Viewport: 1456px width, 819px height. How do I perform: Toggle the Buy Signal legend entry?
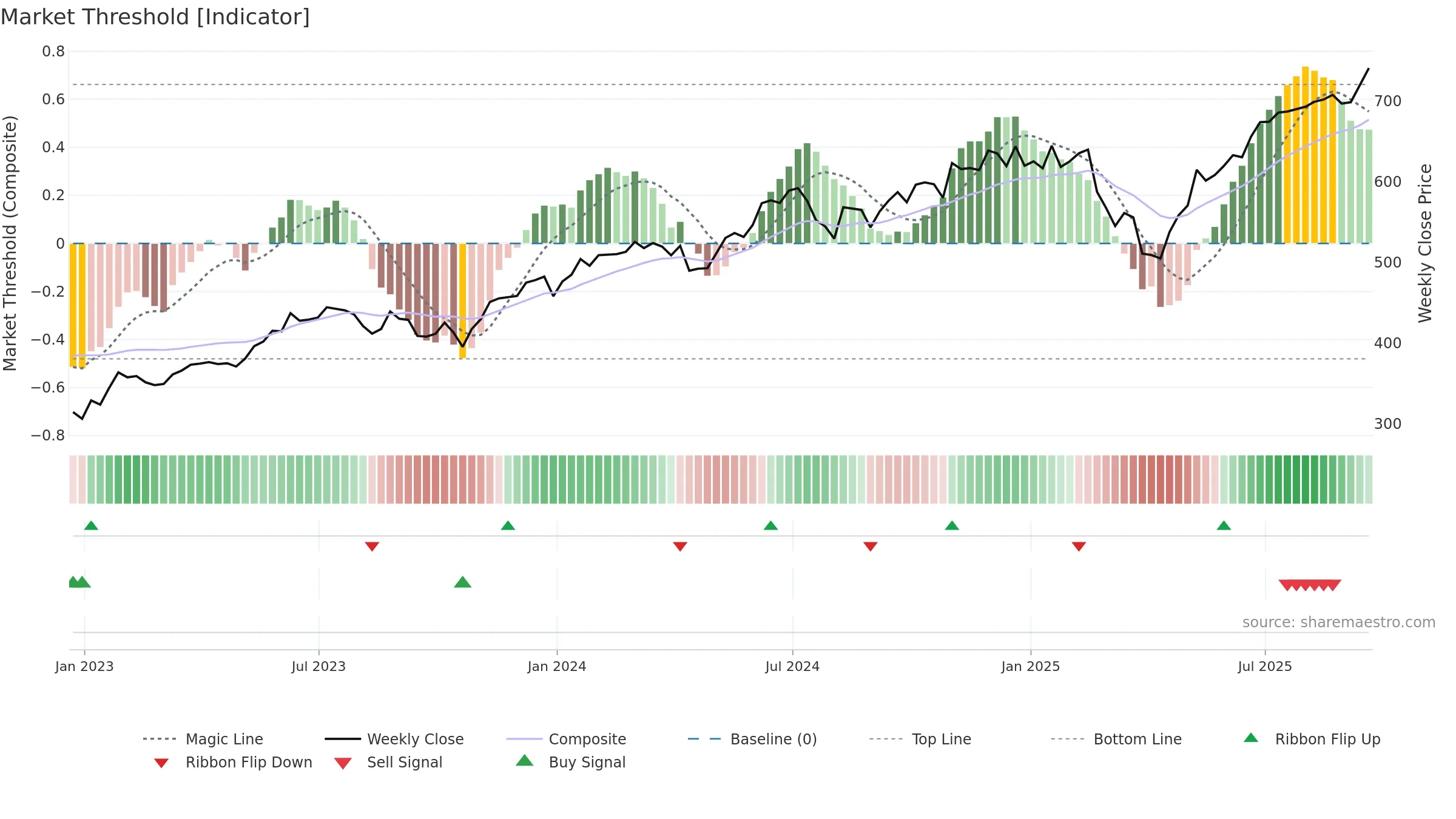coord(570,762)
